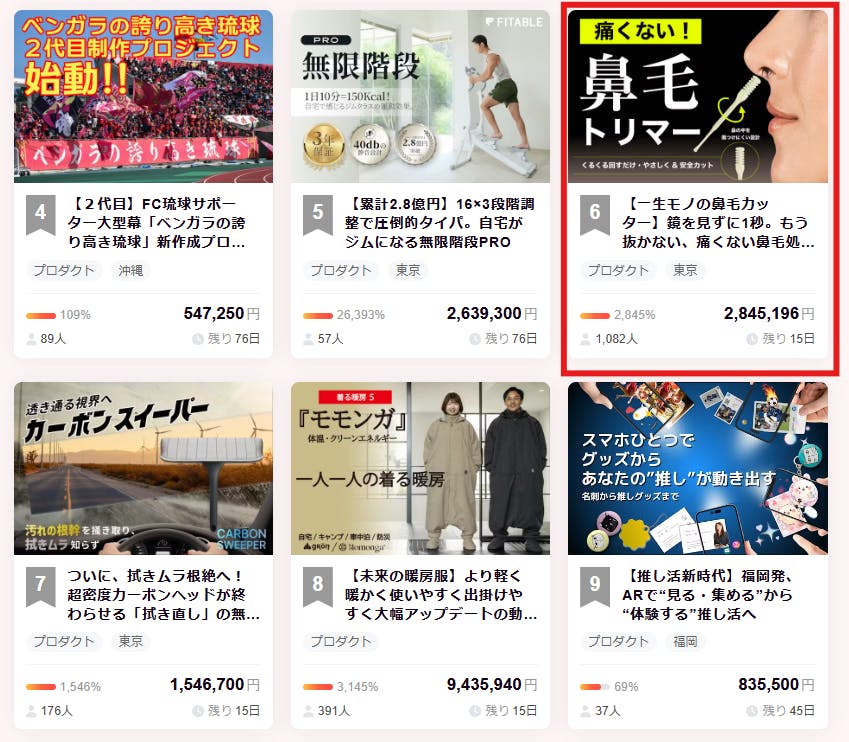Open the 一生モノの鼻毛カッター title link
The height and width of the screenshot is (742, 849).
point(717,223)
